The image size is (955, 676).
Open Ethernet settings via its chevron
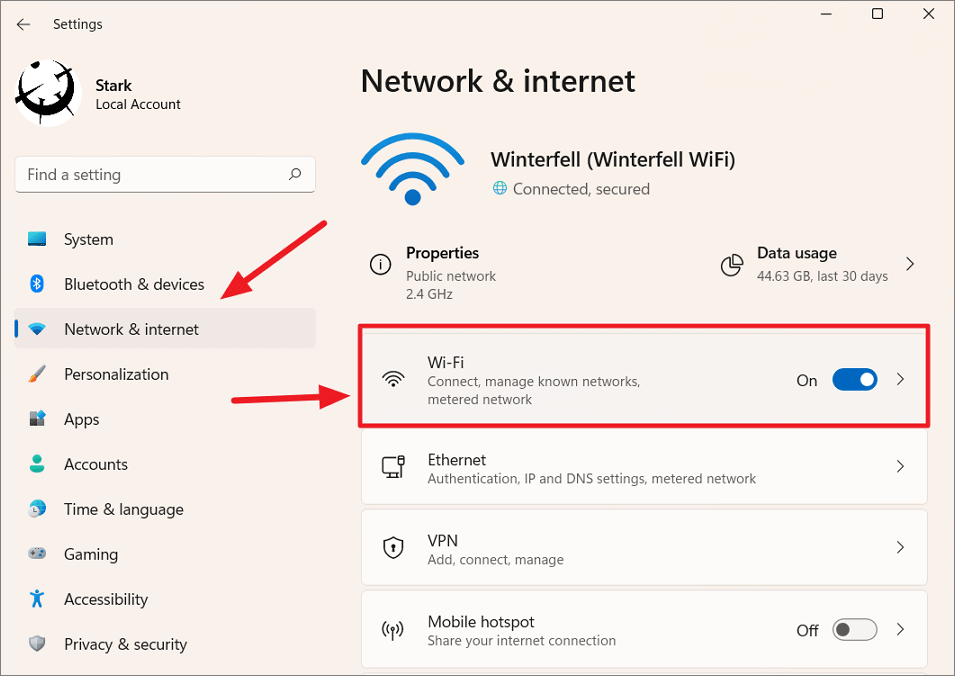click(899, 466)
